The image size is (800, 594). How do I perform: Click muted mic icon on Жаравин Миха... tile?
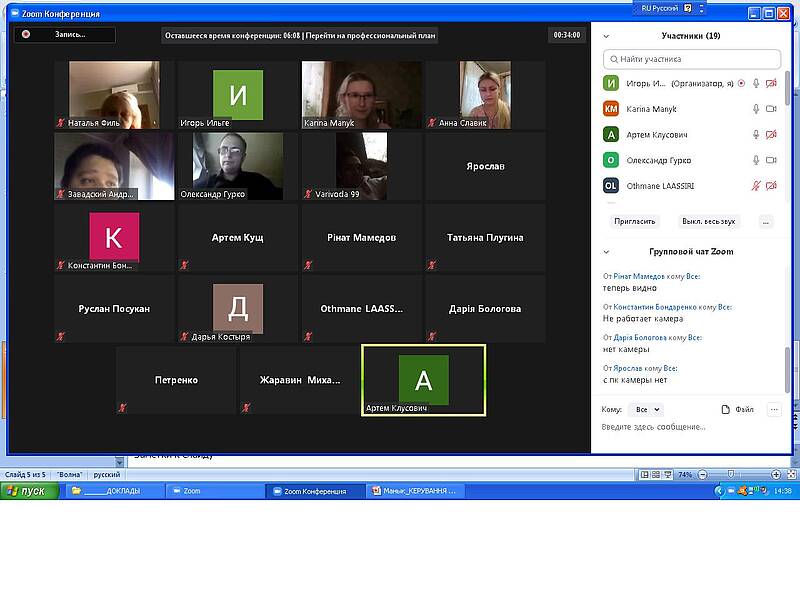point(246,408)
